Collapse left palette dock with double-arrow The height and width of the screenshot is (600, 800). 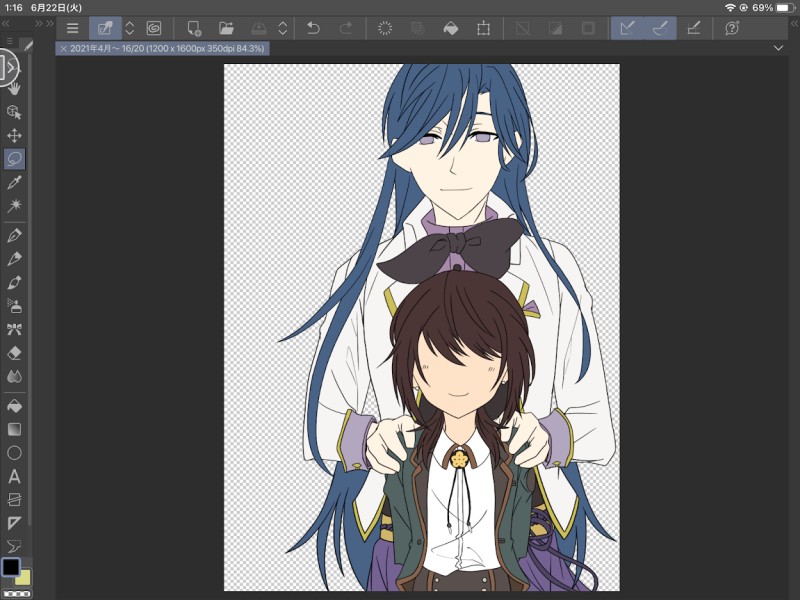5,23
